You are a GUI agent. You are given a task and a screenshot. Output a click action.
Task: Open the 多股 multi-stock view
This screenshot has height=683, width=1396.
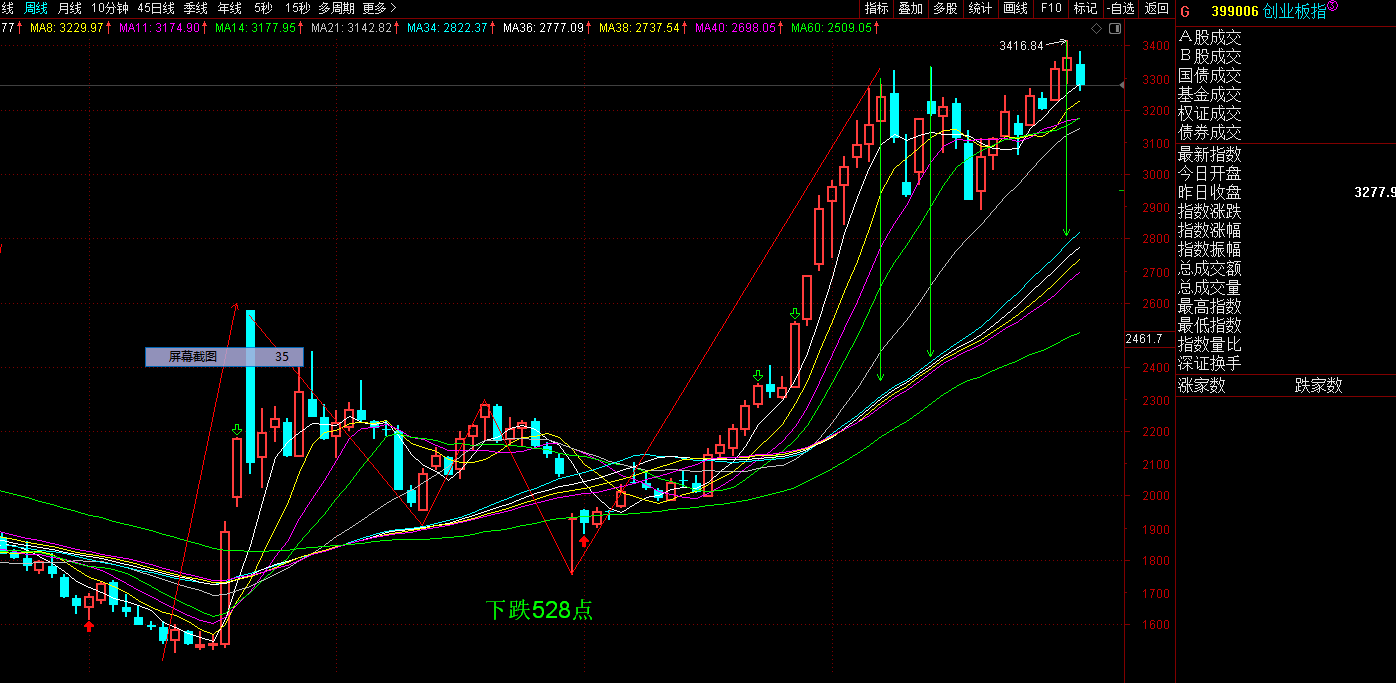945,8
